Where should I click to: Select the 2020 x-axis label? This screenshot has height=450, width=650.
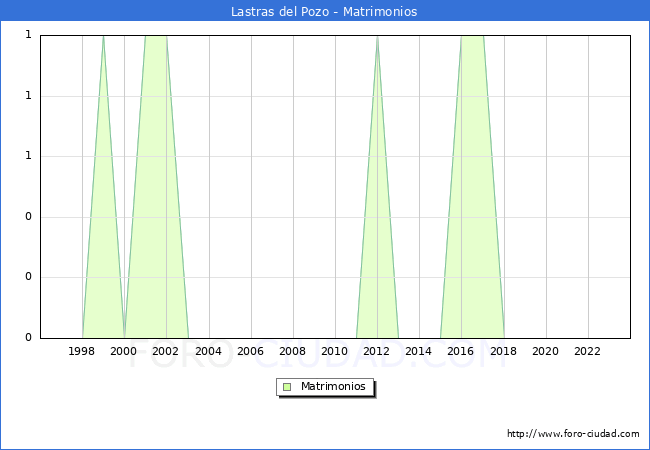pyautogui.click(x=545, y=351)
